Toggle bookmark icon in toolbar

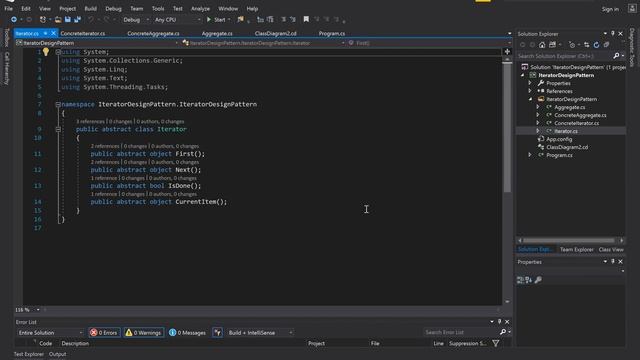coord(306,19)
